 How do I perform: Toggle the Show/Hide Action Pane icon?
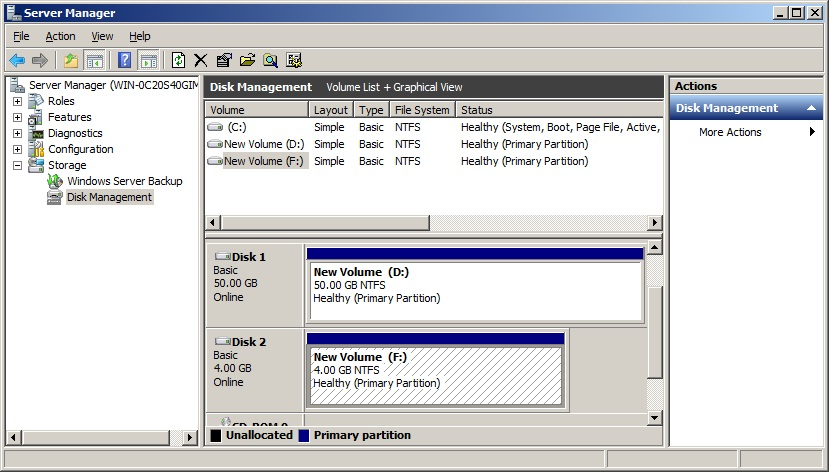tap(149, 60)
